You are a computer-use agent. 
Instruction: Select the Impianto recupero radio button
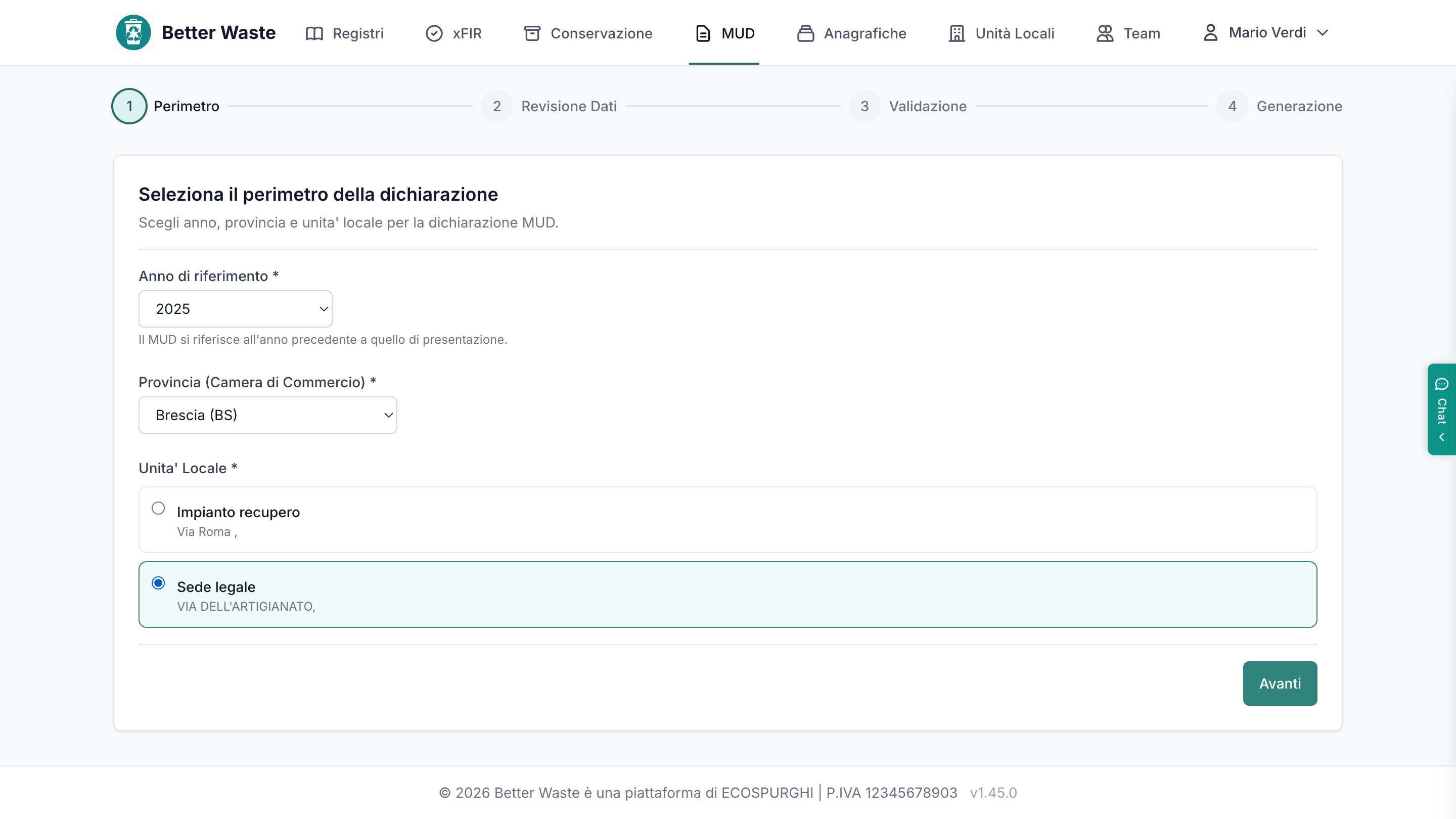(x=158, y=508)
